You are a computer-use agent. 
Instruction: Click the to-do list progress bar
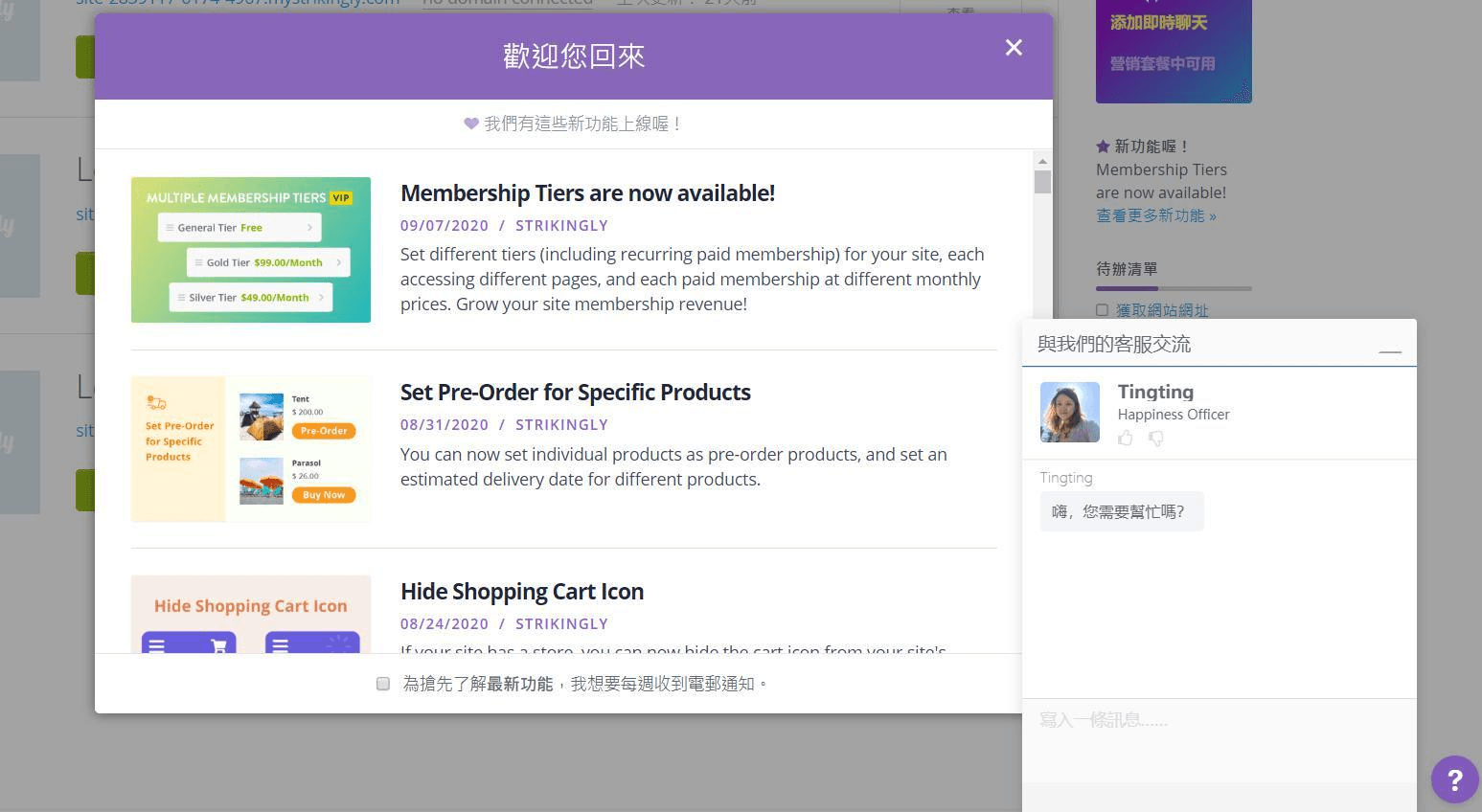click(x=1174, y=288)
